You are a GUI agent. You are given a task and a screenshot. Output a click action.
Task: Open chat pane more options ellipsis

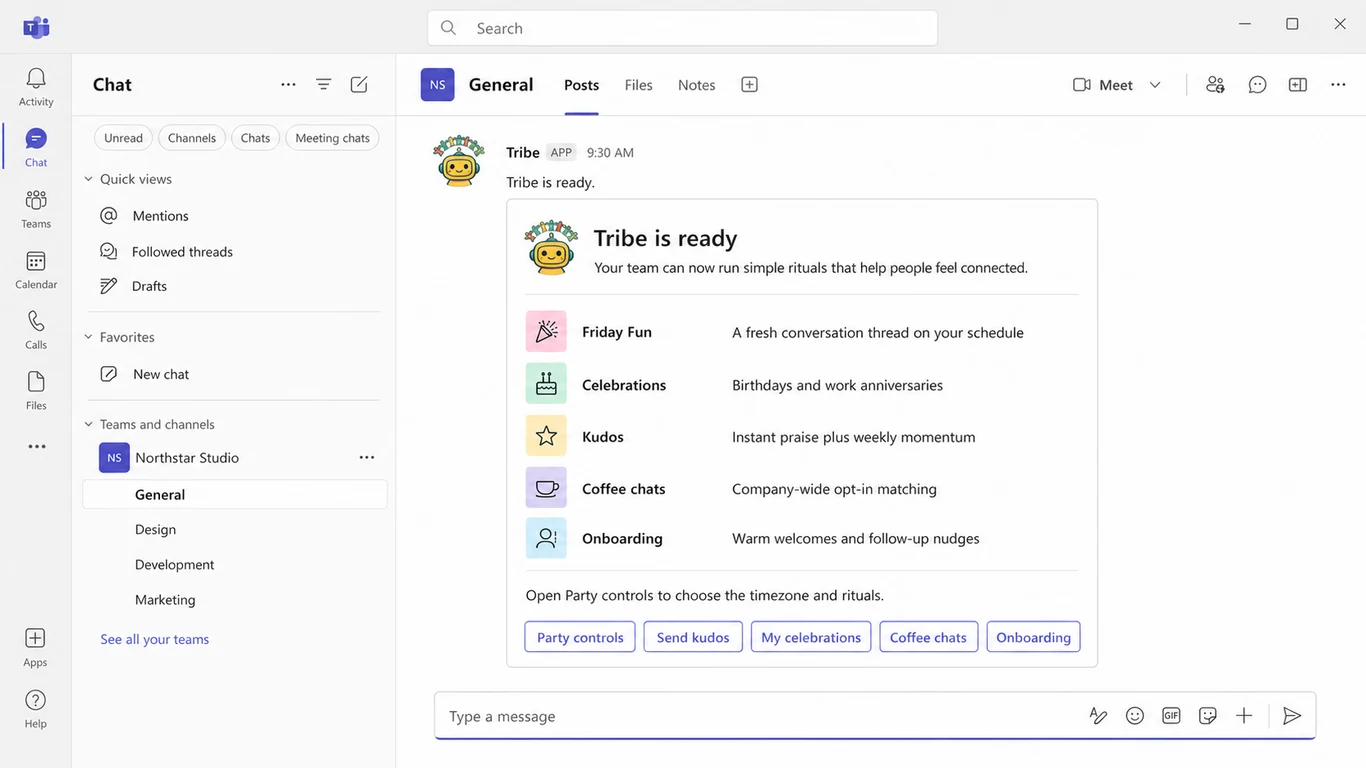(288, 85)
